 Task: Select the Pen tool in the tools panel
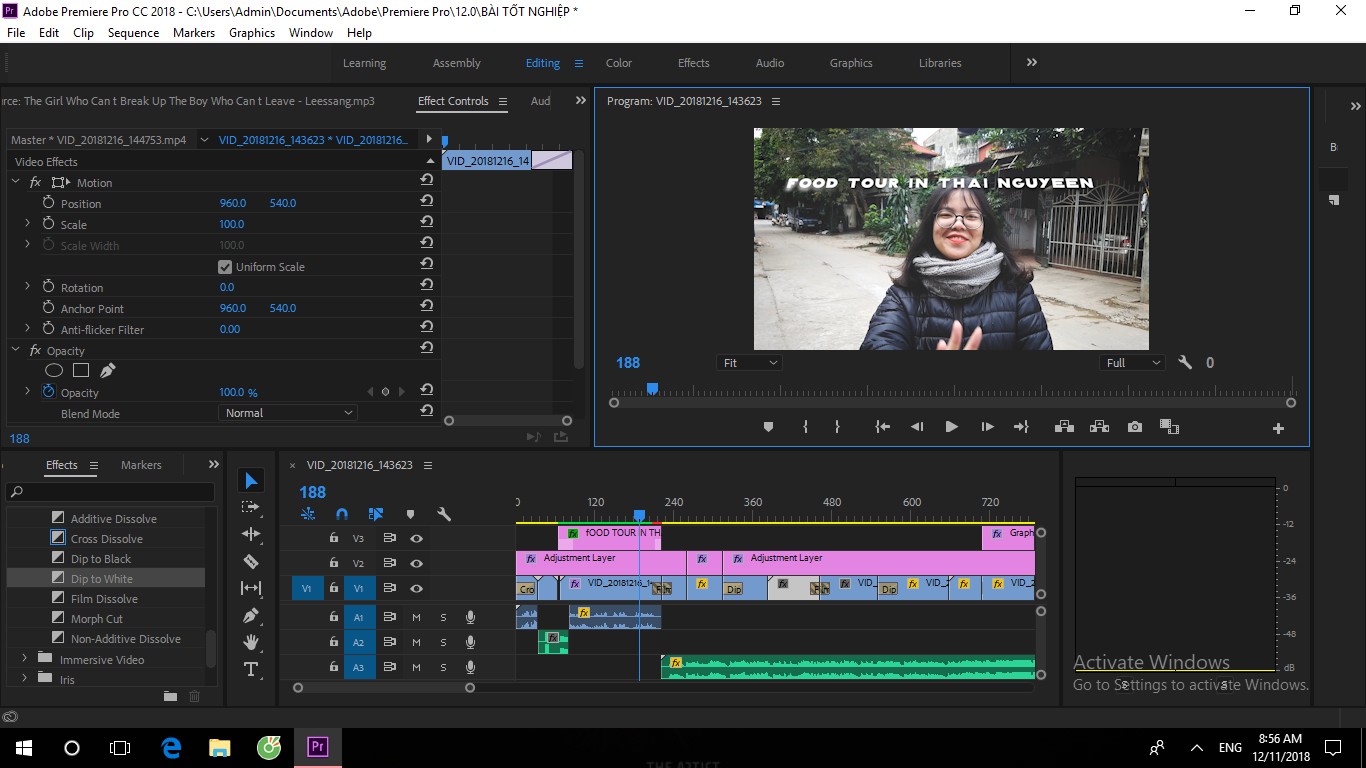pyautogui.click(x=251, y=615)
